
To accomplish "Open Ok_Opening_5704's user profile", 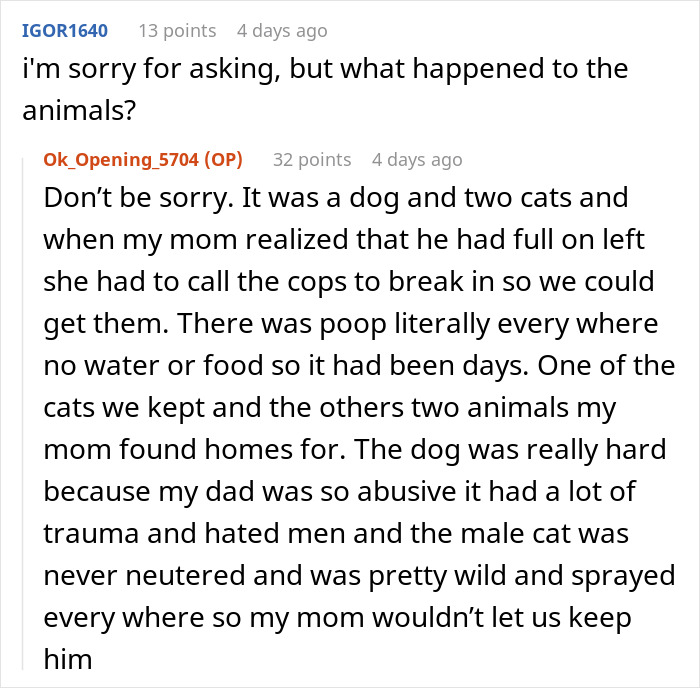I will click(122, 160).
